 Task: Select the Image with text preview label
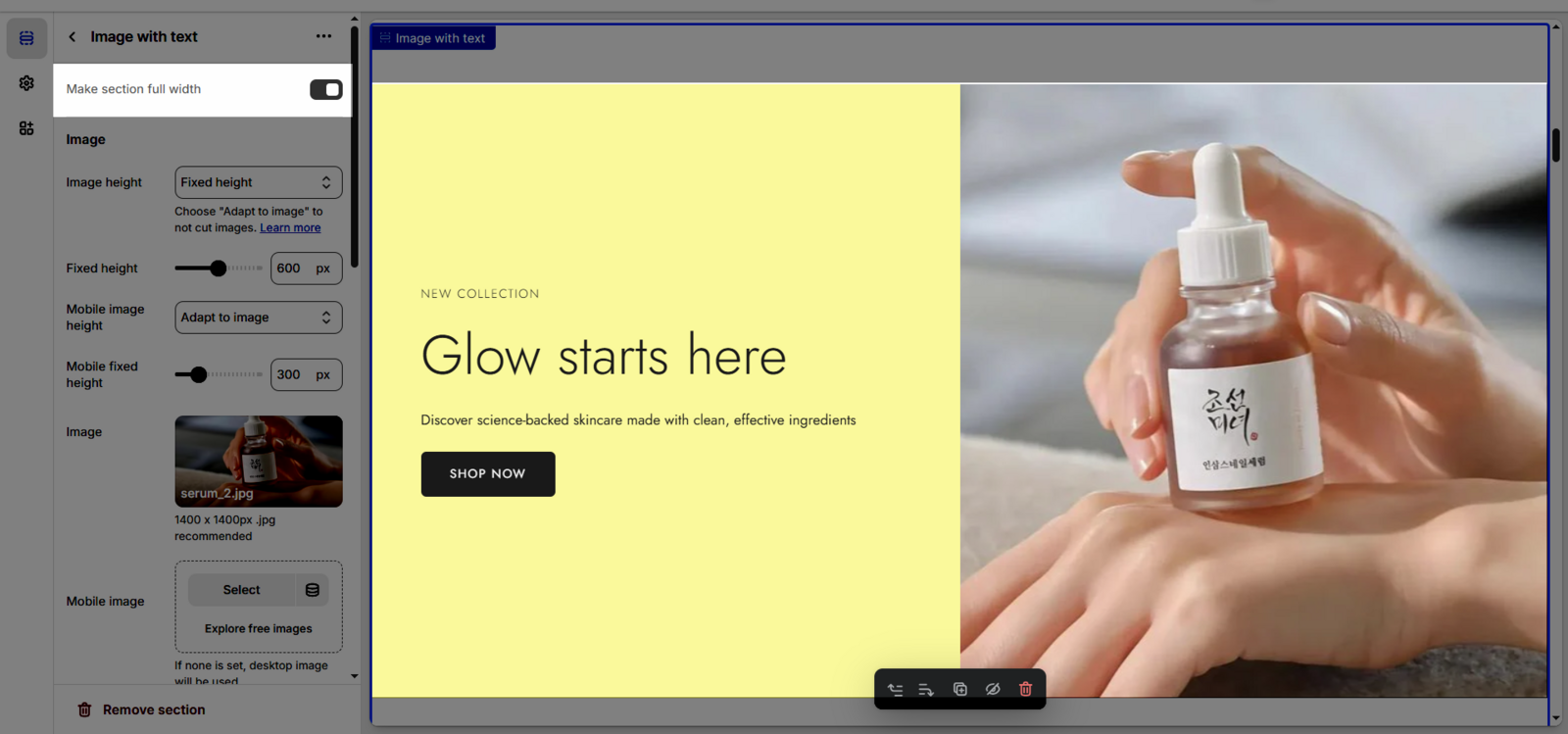click(x=433, y=38)
